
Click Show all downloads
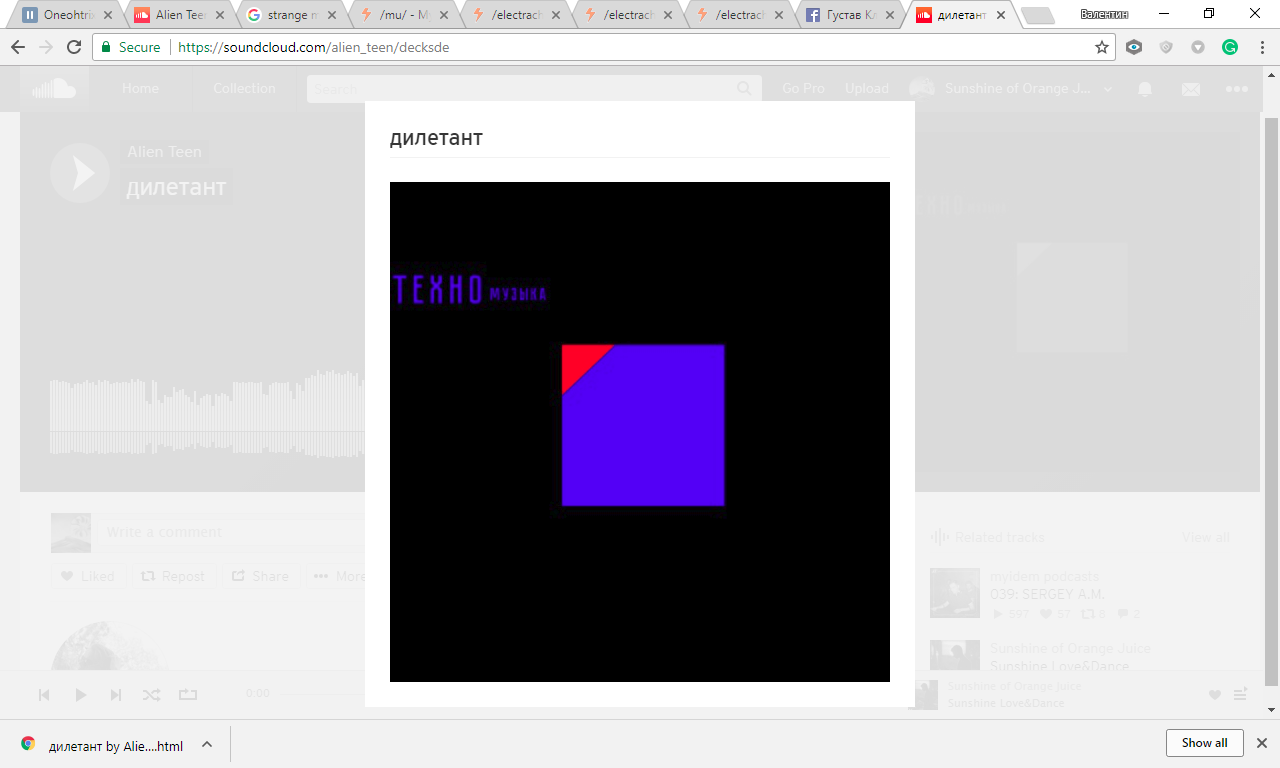[x=1204, y=743]
